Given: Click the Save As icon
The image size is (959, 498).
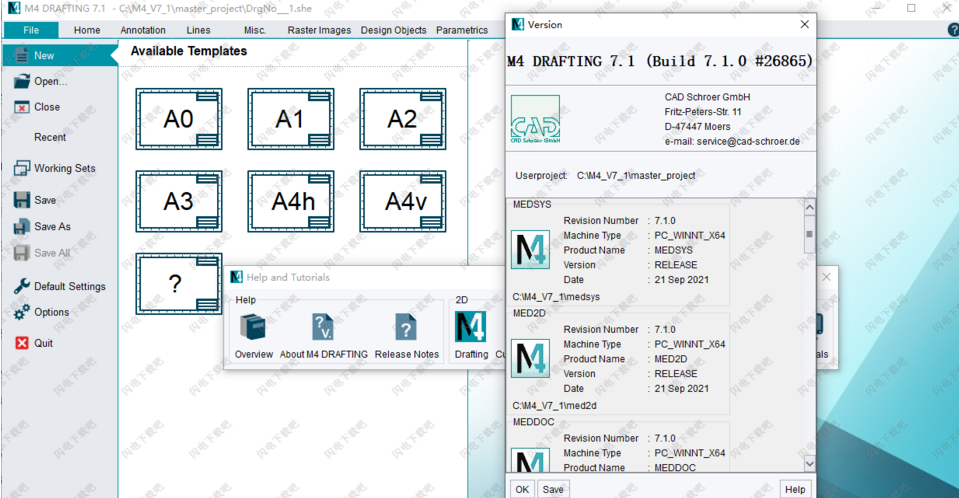Looking at the screenshot, I should click(22, 226).
